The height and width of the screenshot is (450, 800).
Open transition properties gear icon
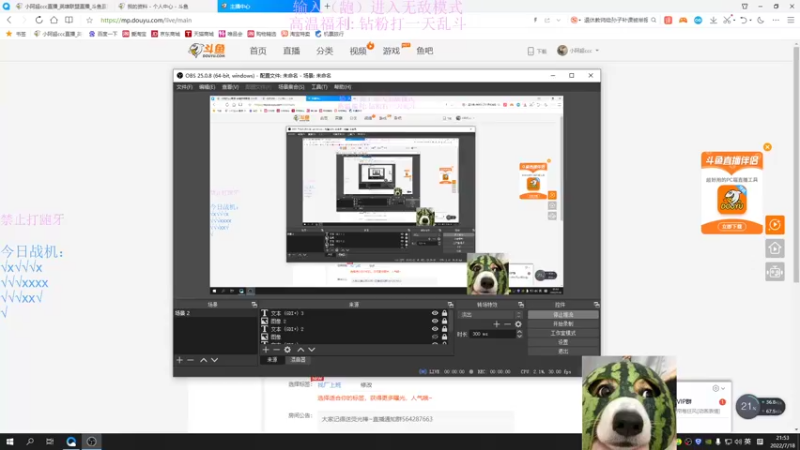pos(518,324)
